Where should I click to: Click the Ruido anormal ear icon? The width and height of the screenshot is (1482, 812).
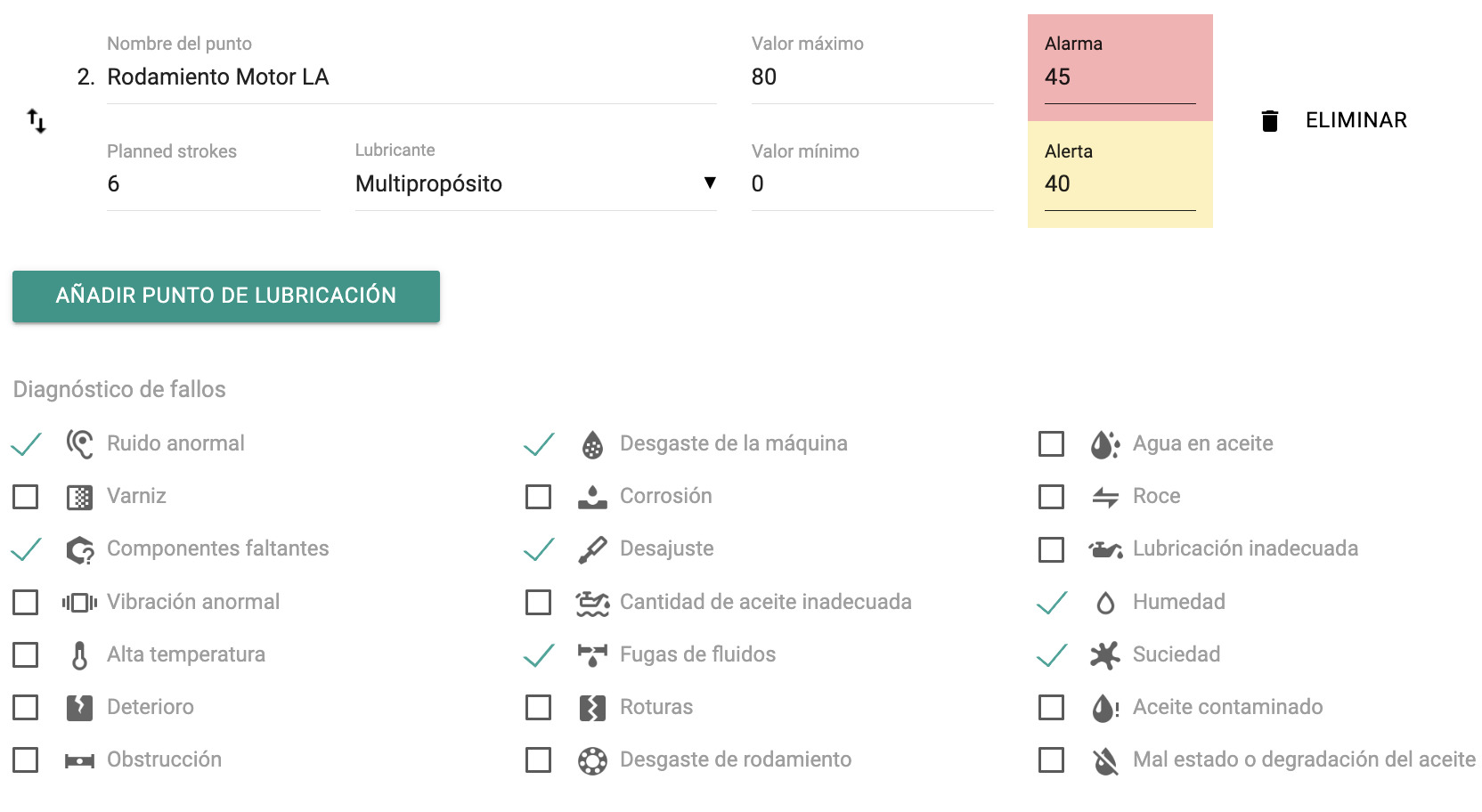tap(79, 443)
